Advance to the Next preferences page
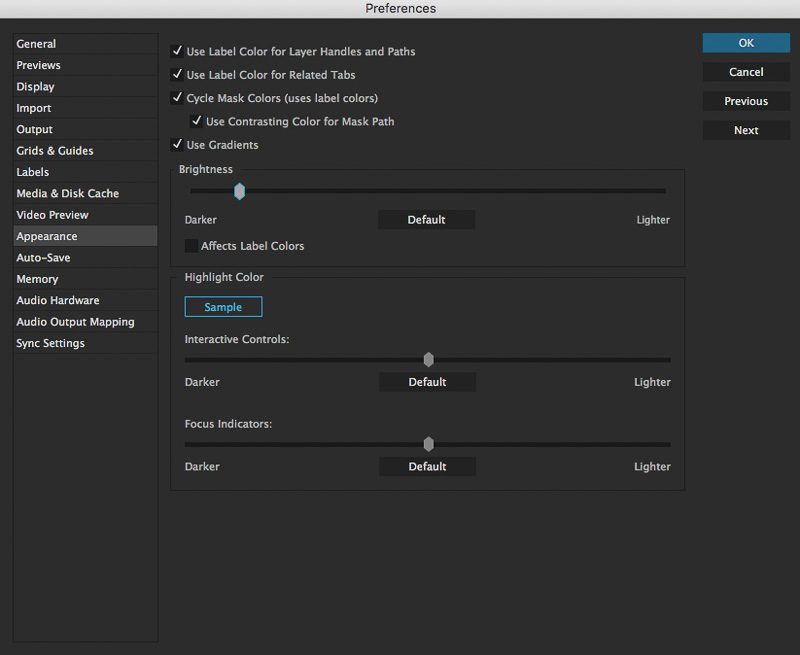The height and width of the screenshot is (655, 800). coord(745,130)
